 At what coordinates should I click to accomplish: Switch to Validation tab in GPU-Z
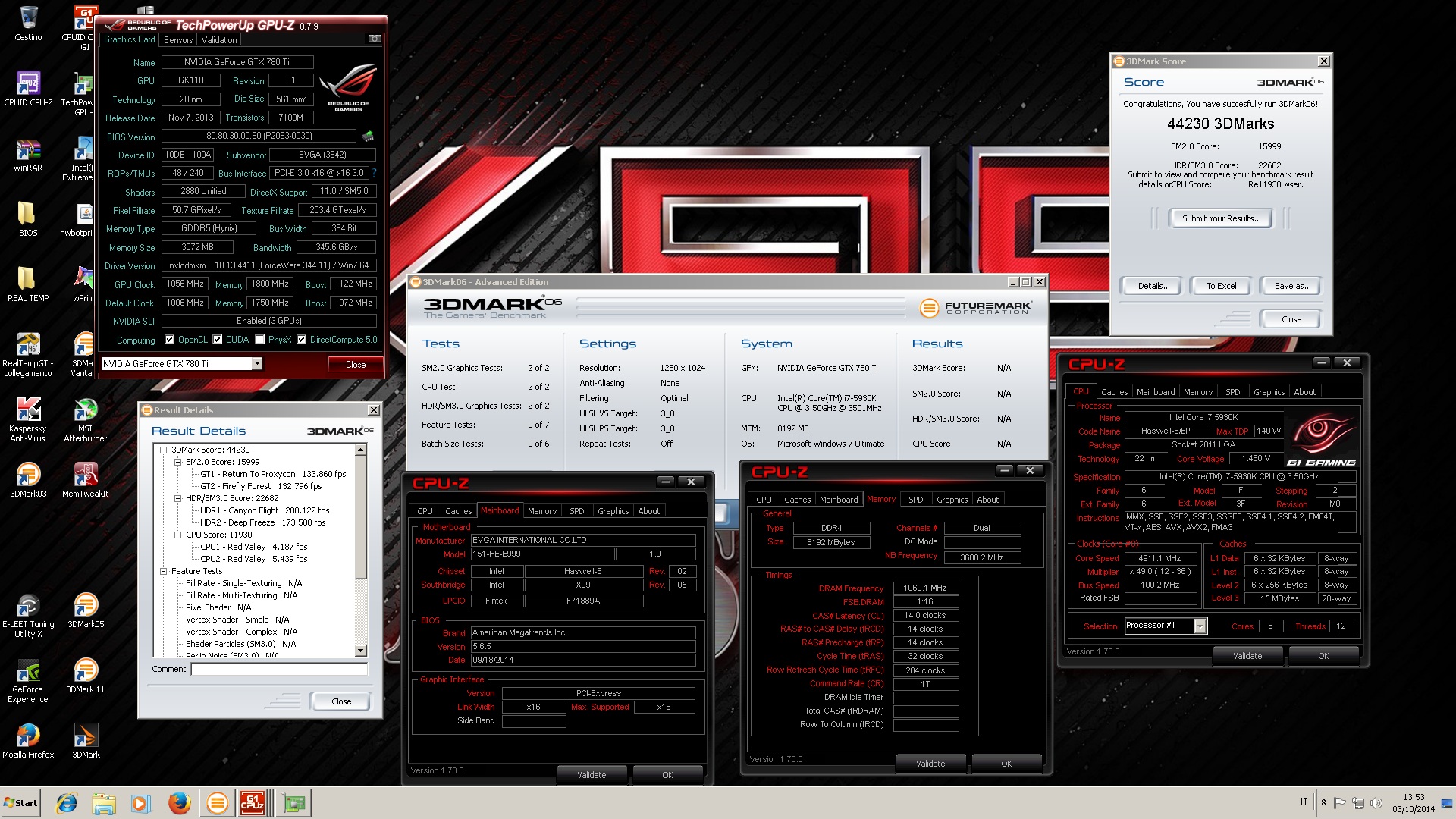click(219, 39)
